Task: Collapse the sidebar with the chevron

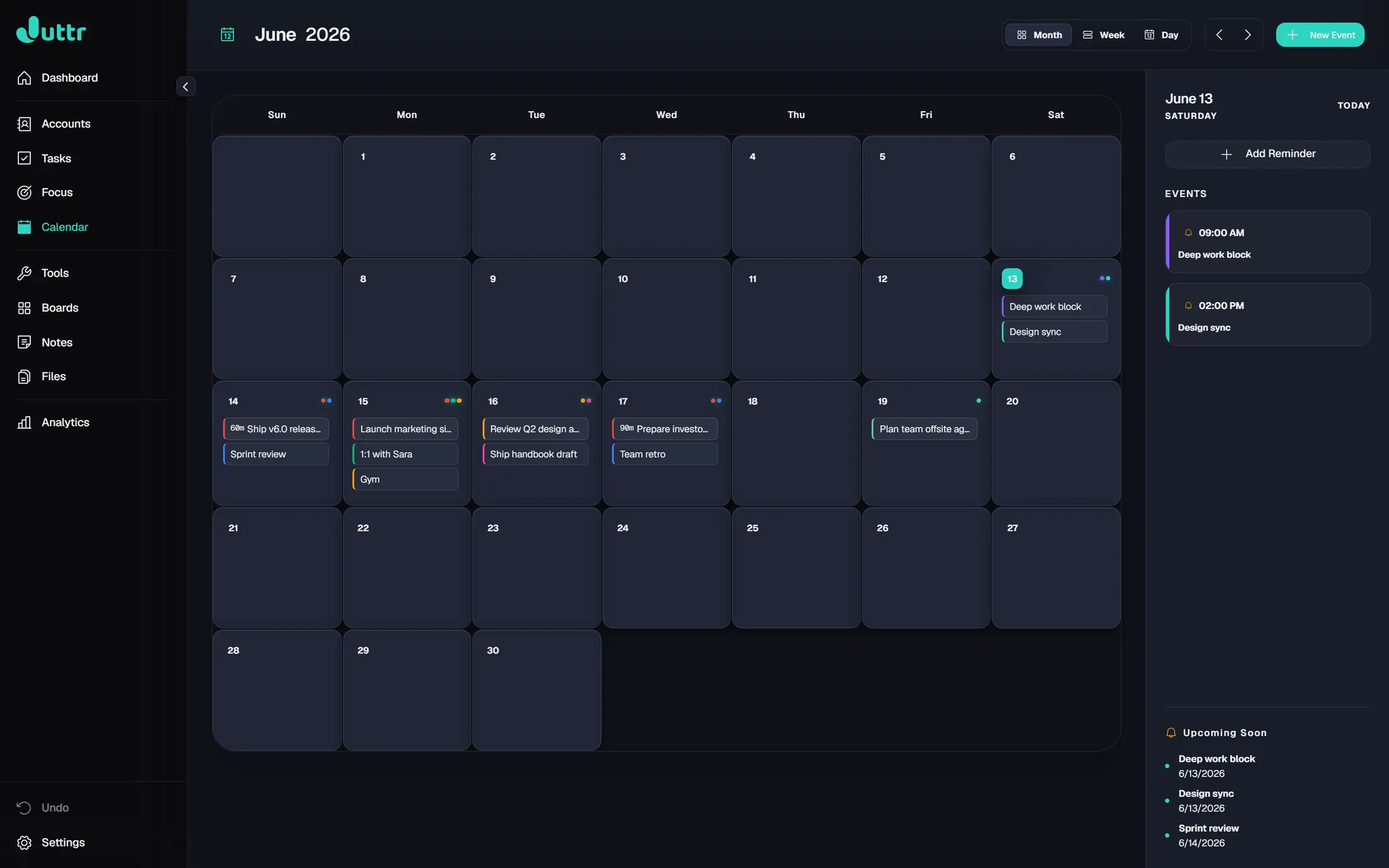Action: coord(186,86)
